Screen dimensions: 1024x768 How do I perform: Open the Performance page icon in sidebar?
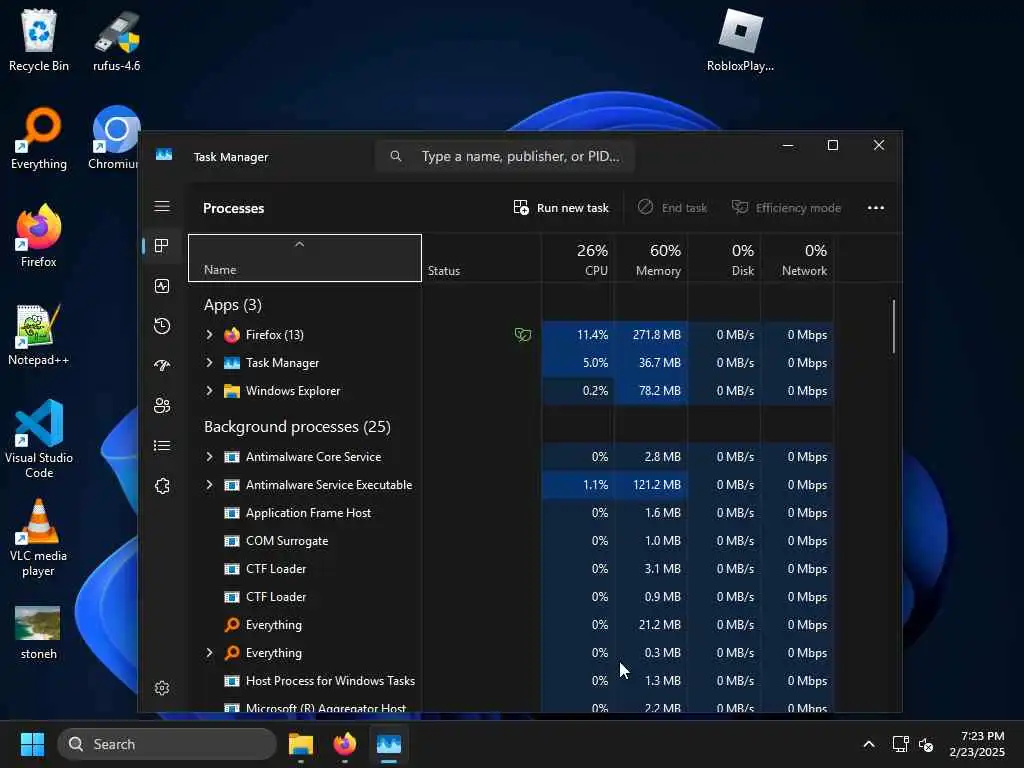(162, 286)
